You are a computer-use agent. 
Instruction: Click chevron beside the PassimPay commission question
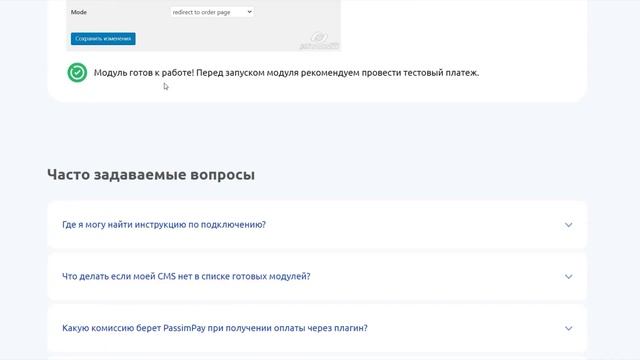point(569,329)
